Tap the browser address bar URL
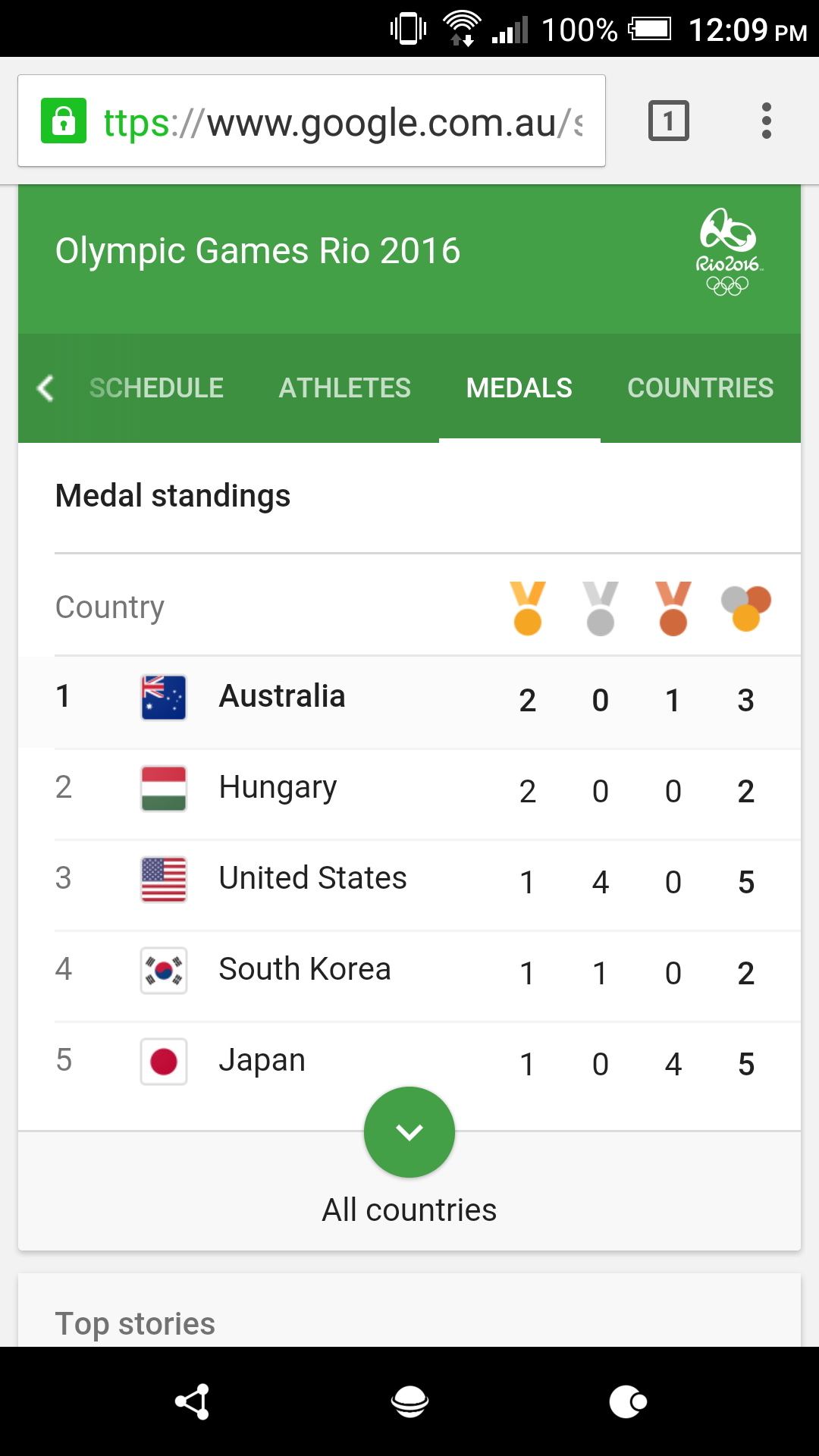The height and width of the screenshot is (1456, 819). click(x=343, y=123)
